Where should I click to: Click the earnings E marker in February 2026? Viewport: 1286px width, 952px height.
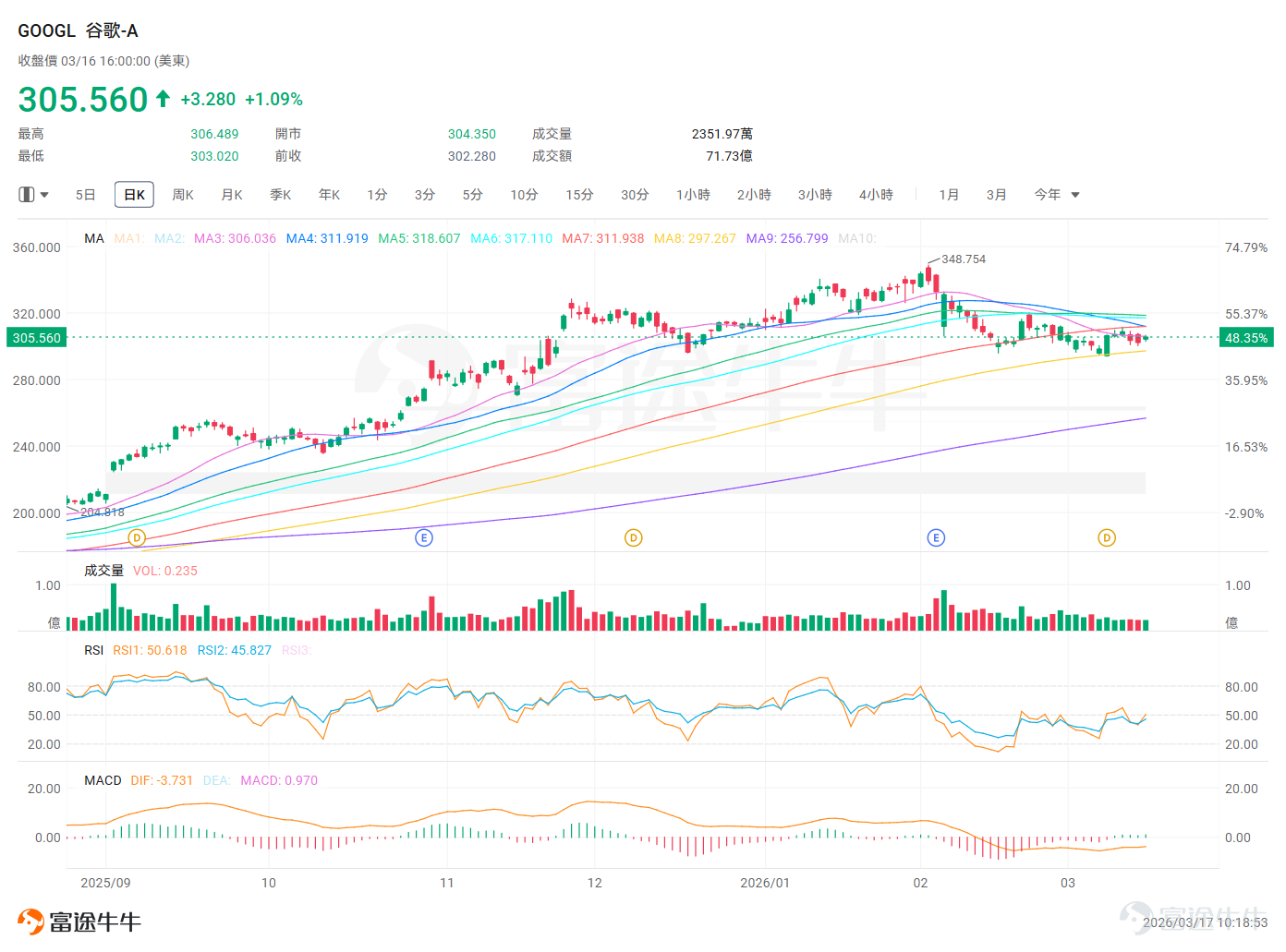coord(936,537)
